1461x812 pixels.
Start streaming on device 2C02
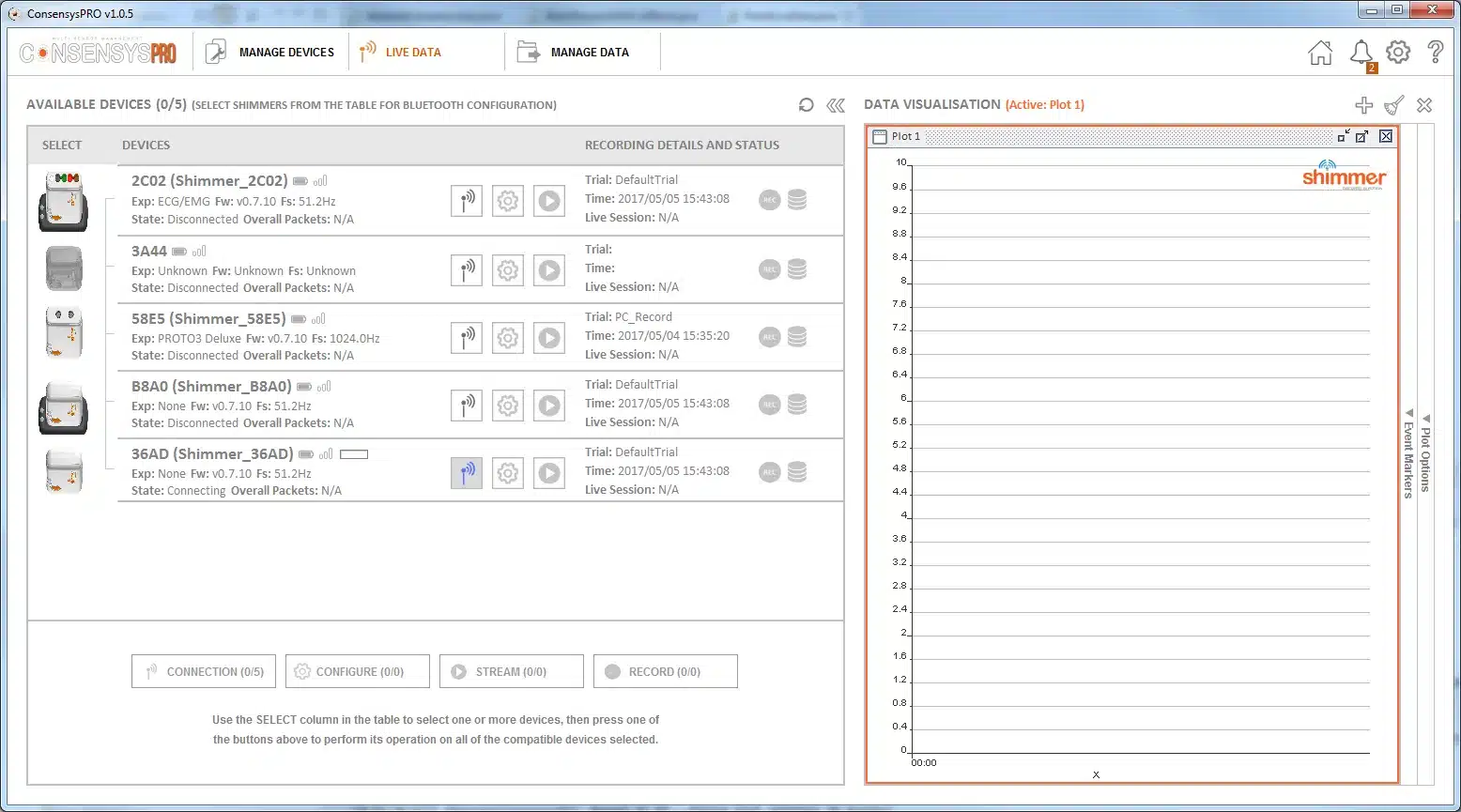tap(549, 201)
